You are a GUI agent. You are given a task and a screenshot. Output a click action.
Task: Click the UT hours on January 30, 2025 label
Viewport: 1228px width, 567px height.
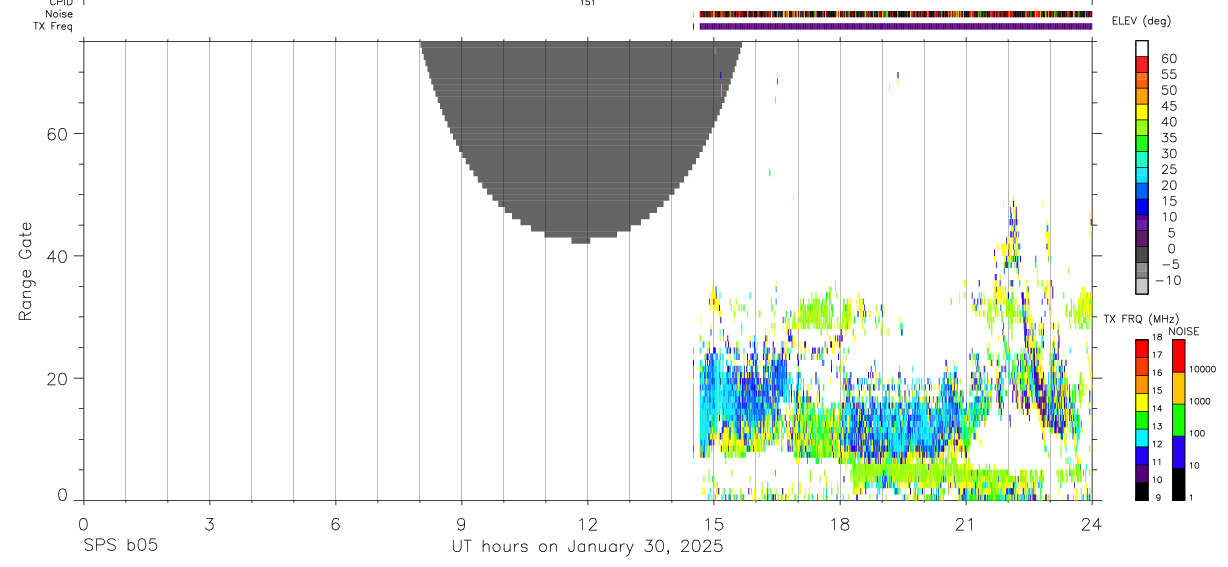(x=587, y=546)
